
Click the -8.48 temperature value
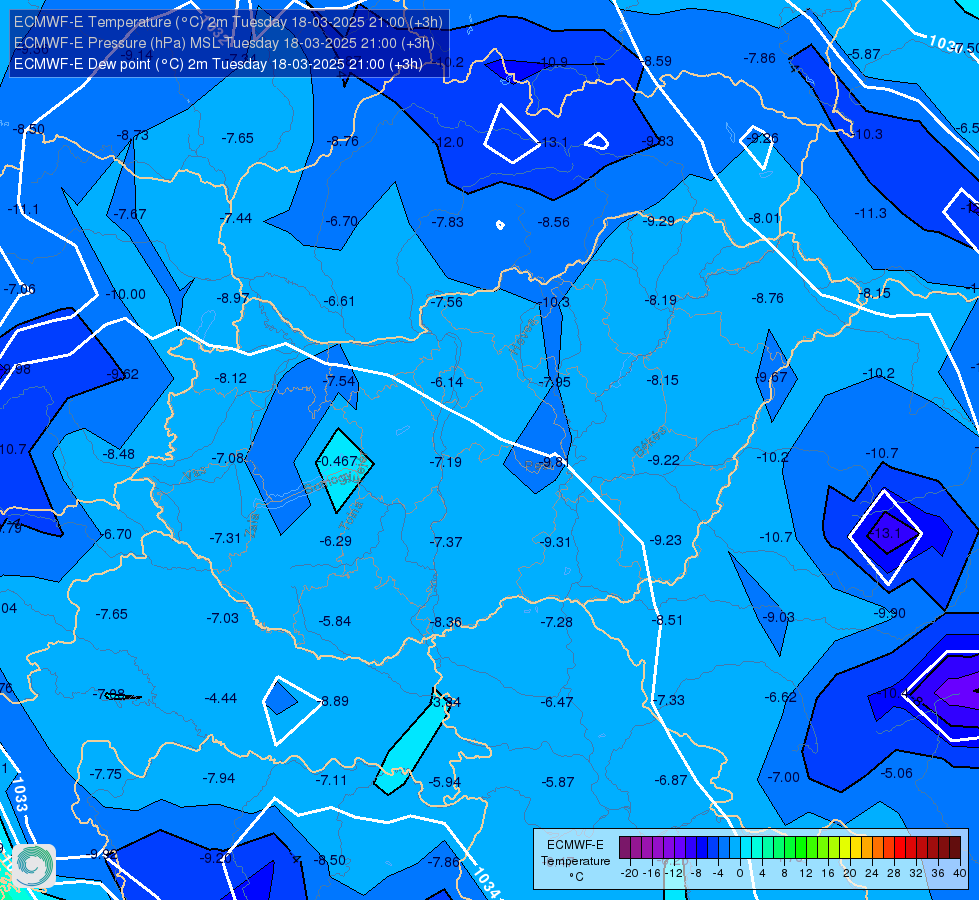coord(119,454)
